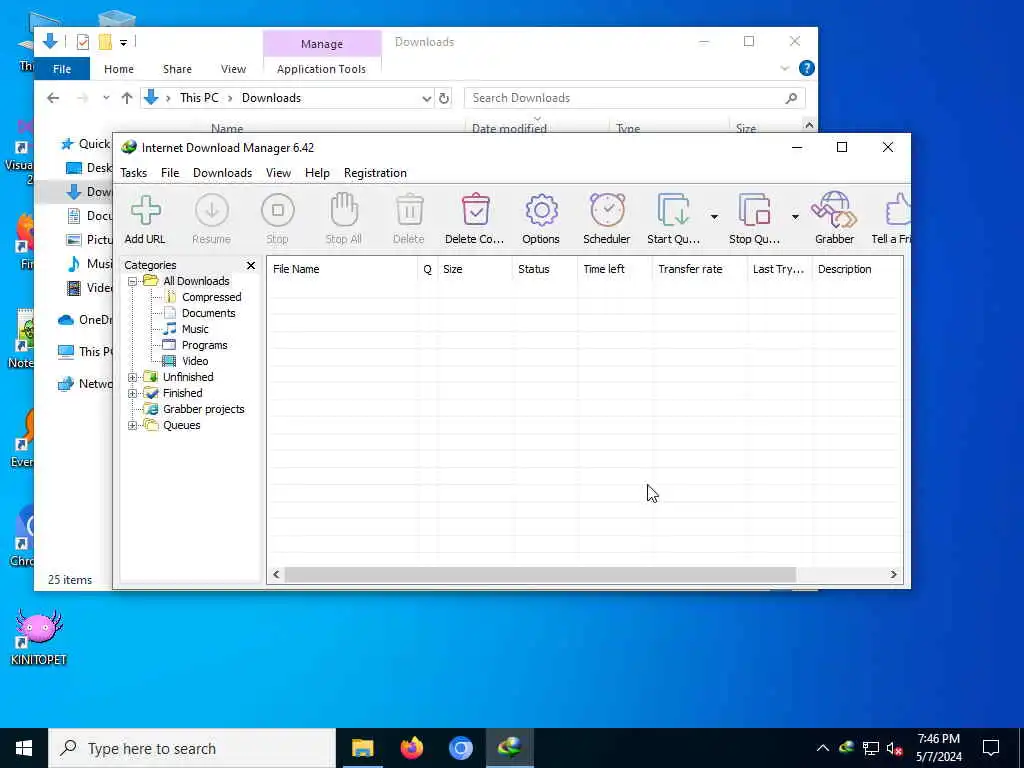
Task: Open Start Queue dropdown arrow
Action: click(714, 217)
